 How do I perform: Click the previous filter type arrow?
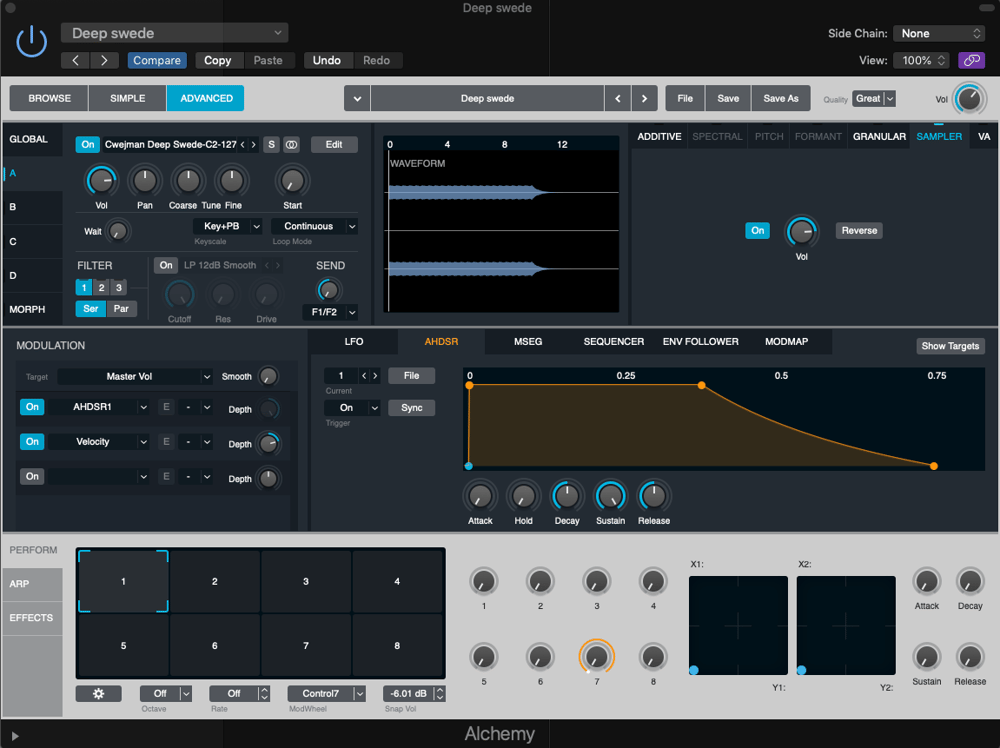(x=267, y=265)
